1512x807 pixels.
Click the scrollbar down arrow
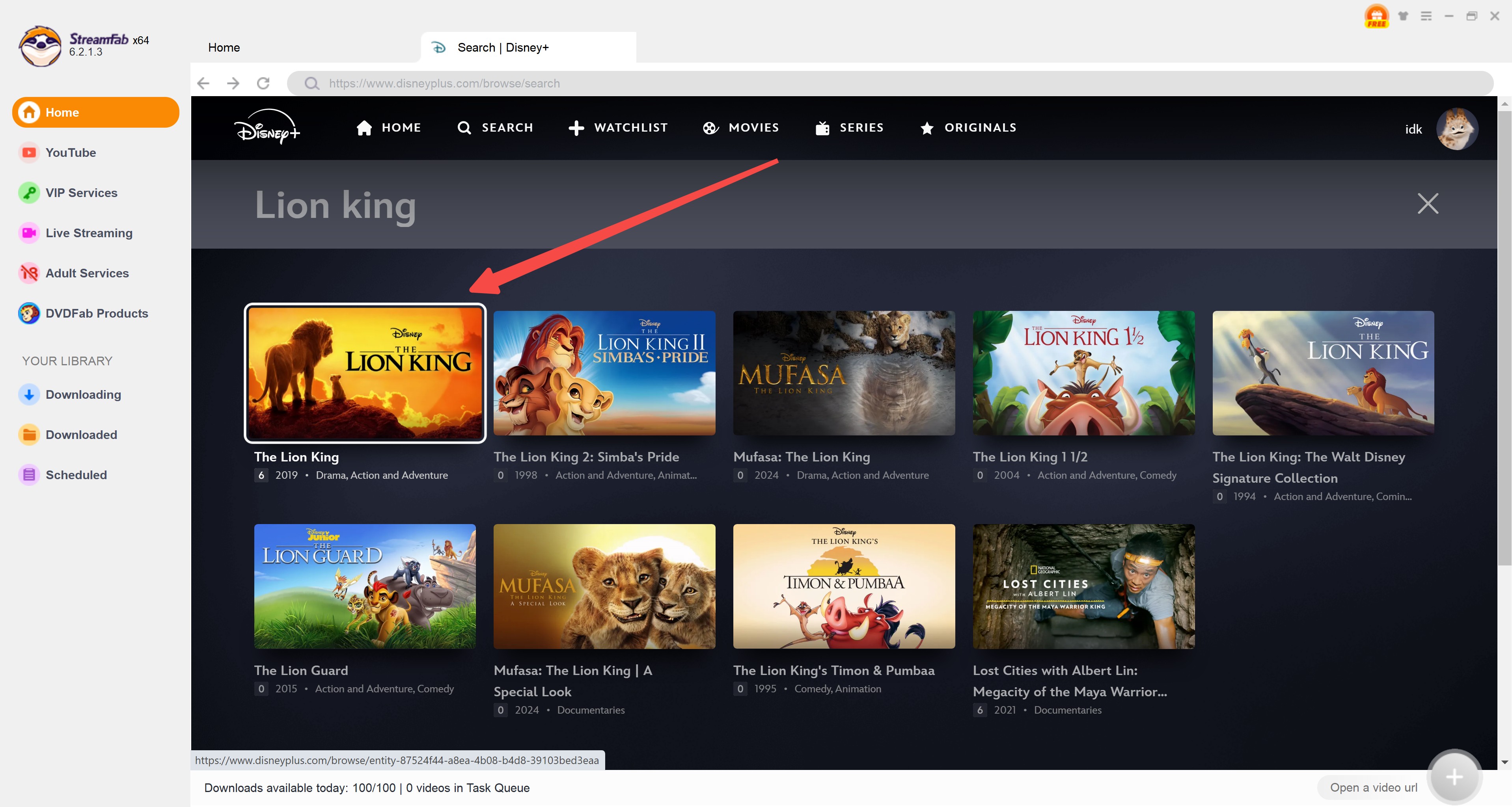click(1505, 762)
